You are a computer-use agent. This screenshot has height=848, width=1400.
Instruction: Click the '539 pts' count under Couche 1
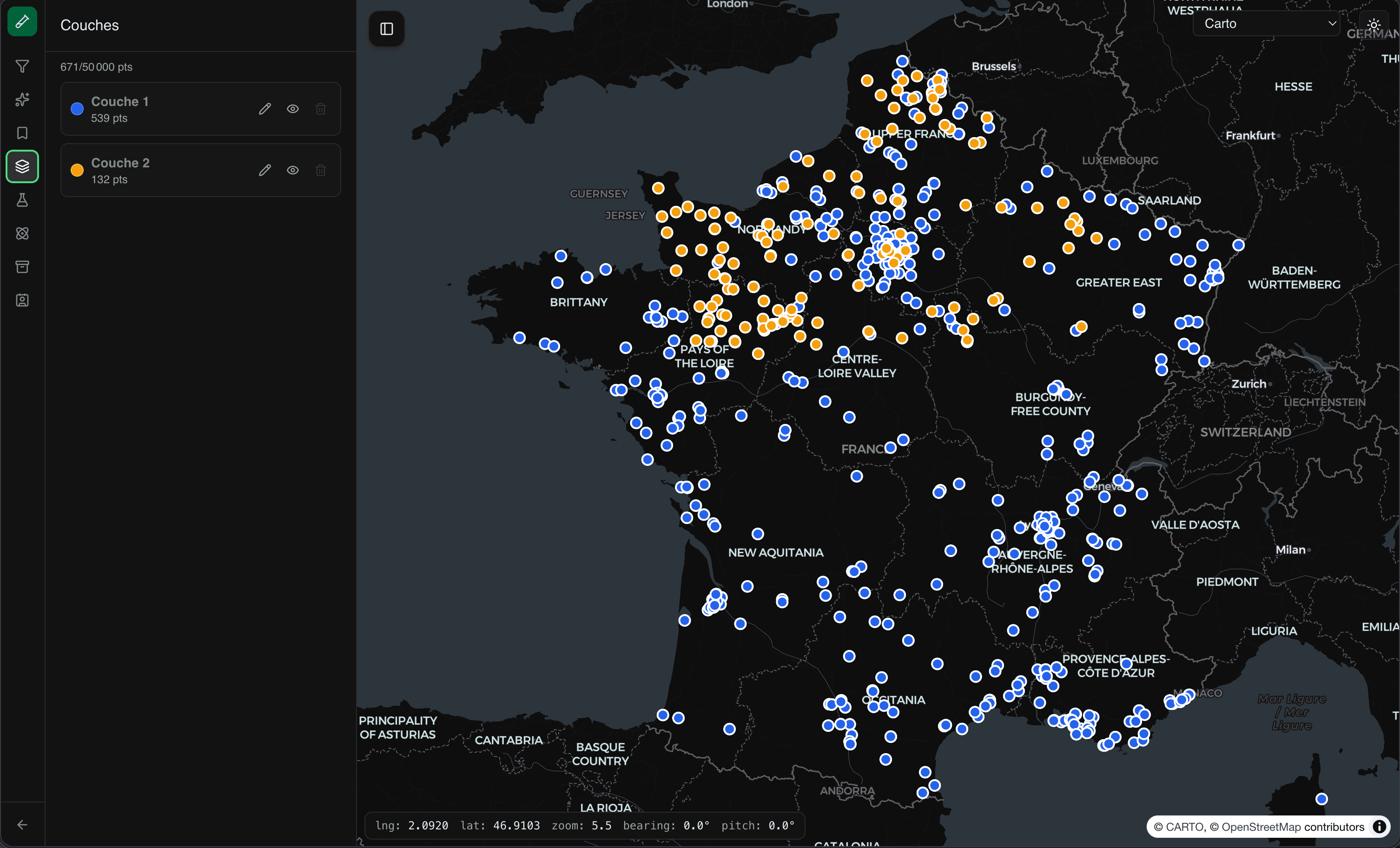[109, 118]
